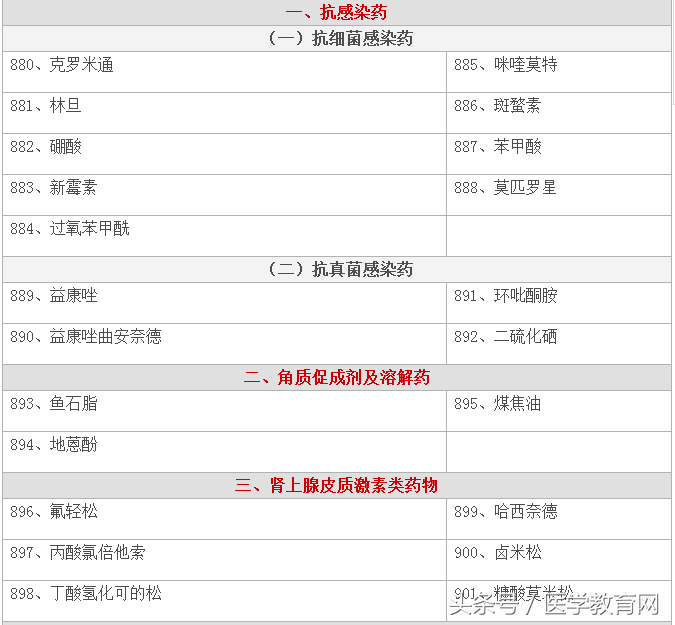
Task: Select the (二) 抗真菌感染药 subheading
Action: click(336, 270)
